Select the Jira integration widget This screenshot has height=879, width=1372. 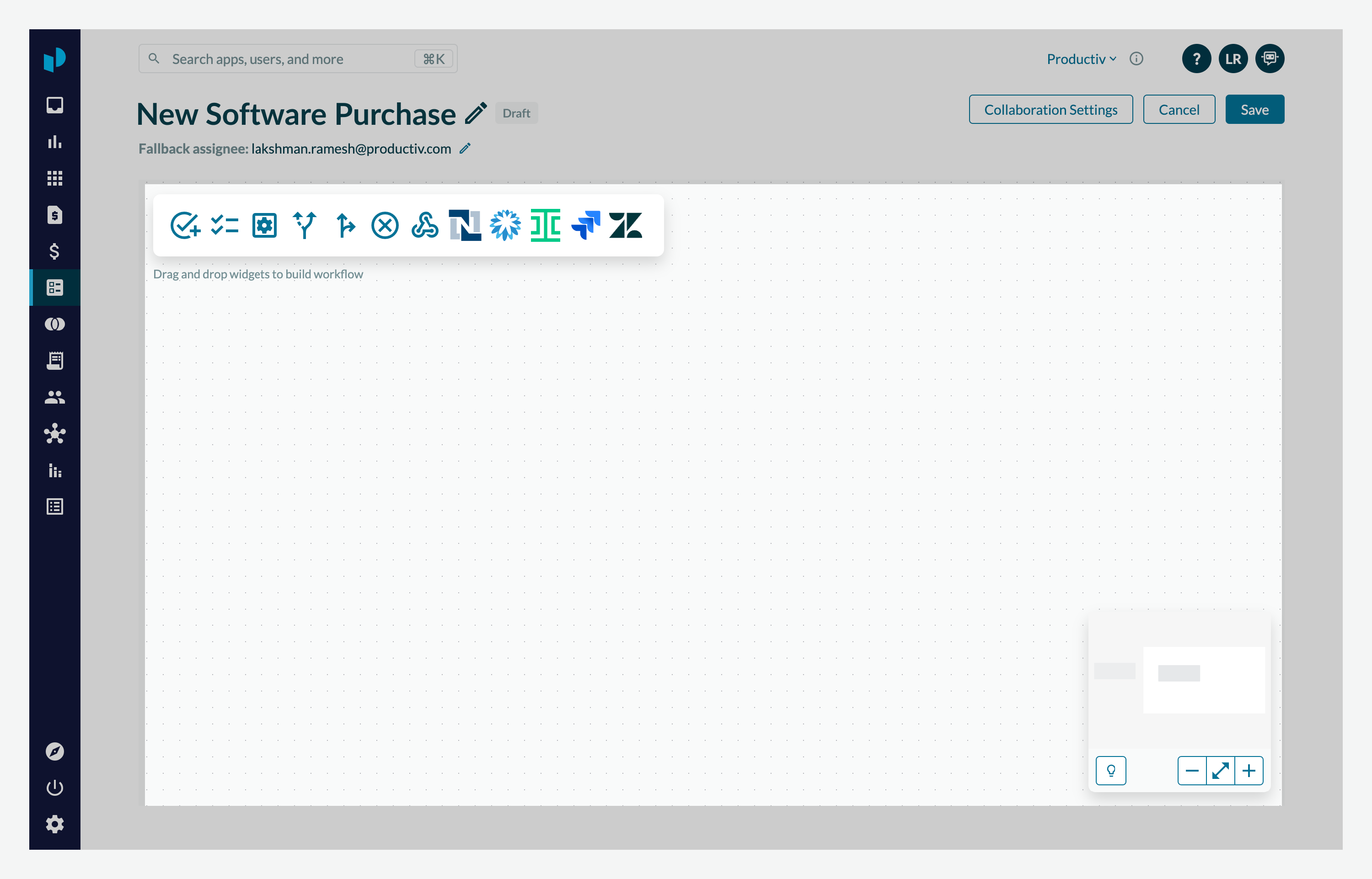[586, 225]
